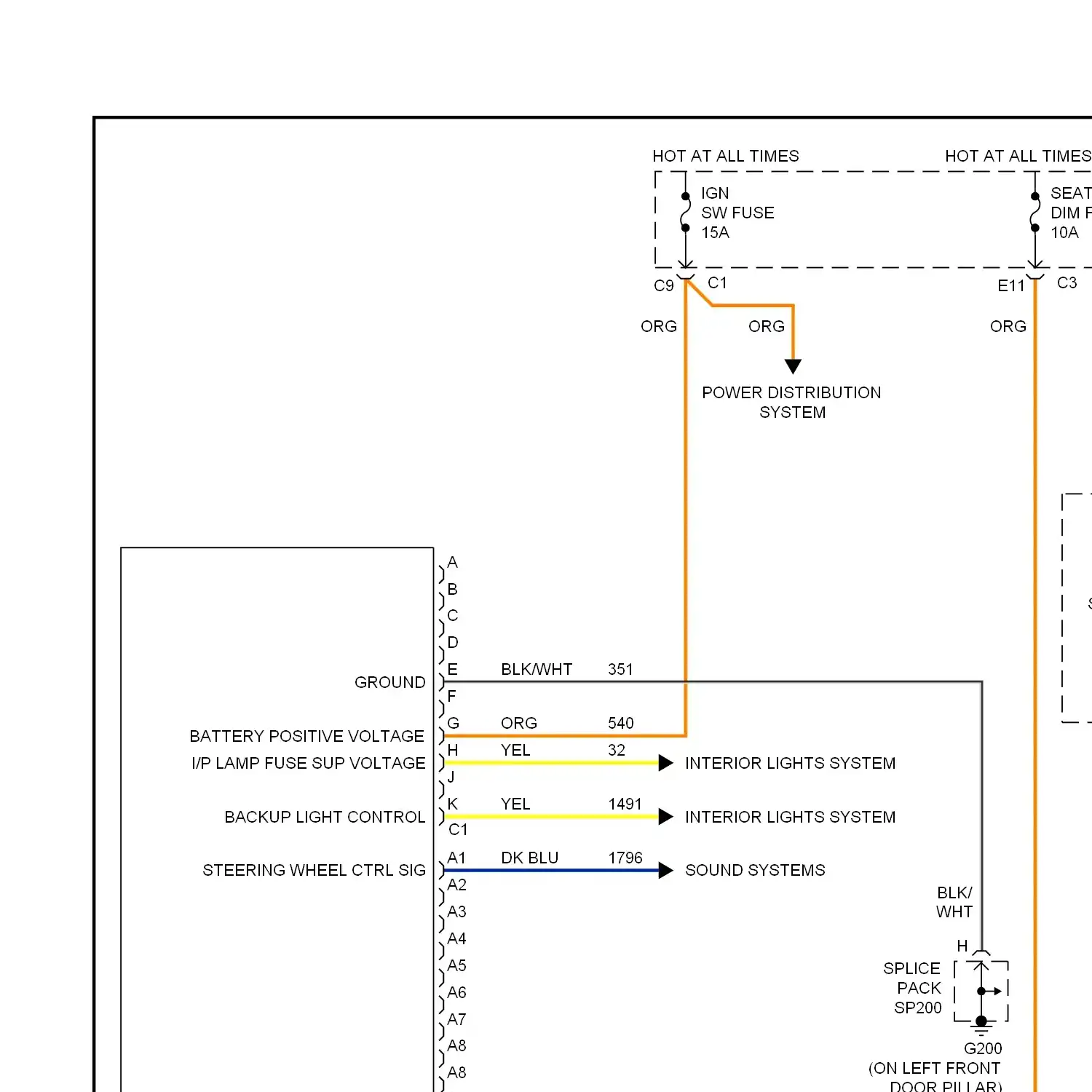This screenshot has width=1092, height=1092.
Task: Select BACKUP LIGHT CONTROL label
Action: coord(325,817)
